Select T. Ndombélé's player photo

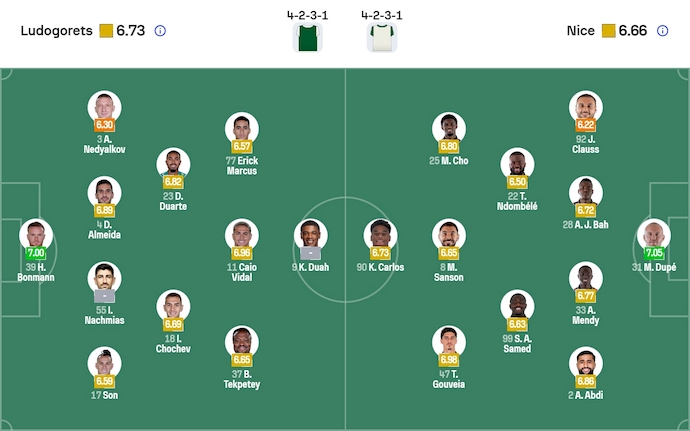coord(517,163)
